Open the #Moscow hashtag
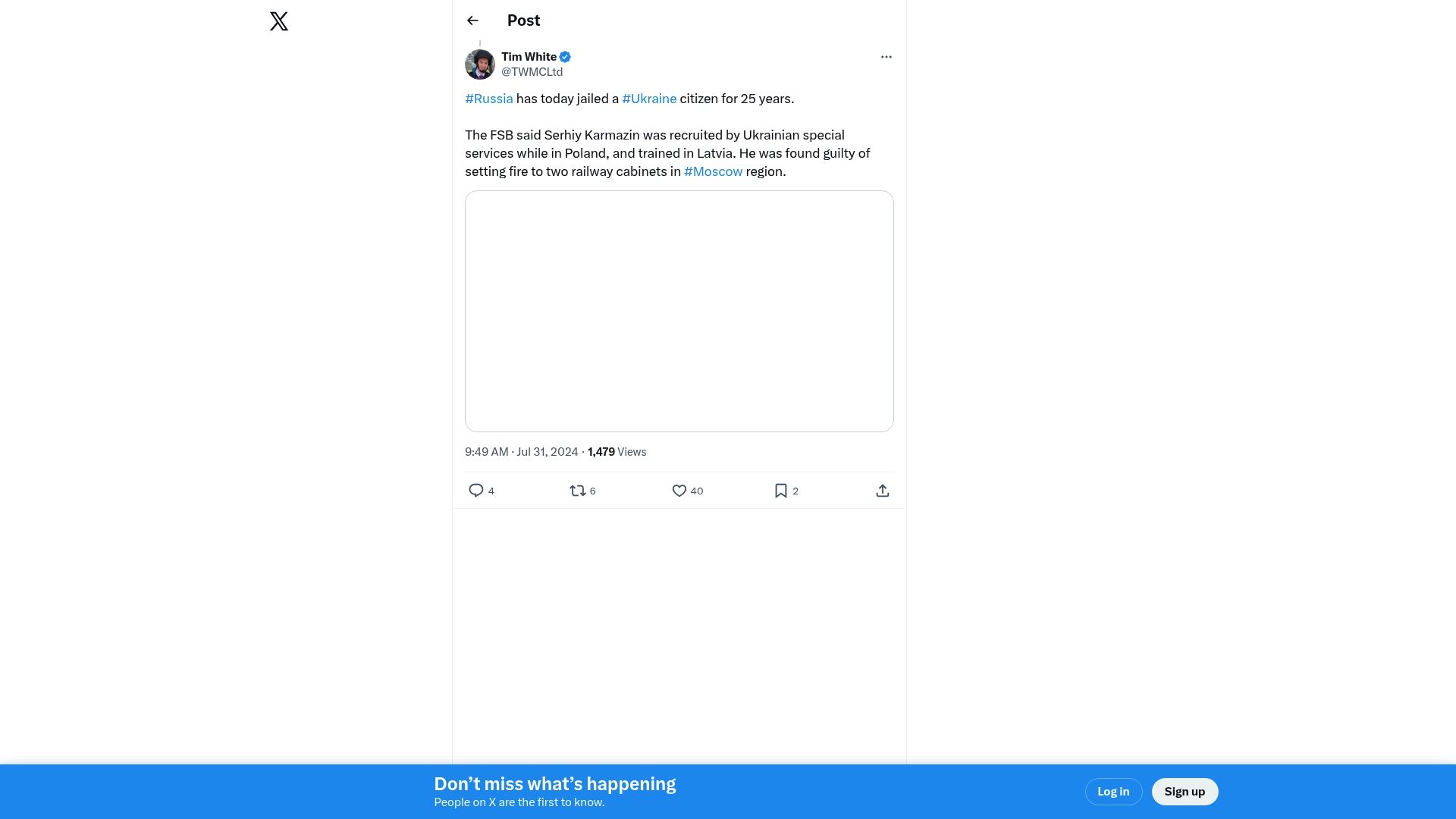1456x819 pixels. click(x=713, y=171)
